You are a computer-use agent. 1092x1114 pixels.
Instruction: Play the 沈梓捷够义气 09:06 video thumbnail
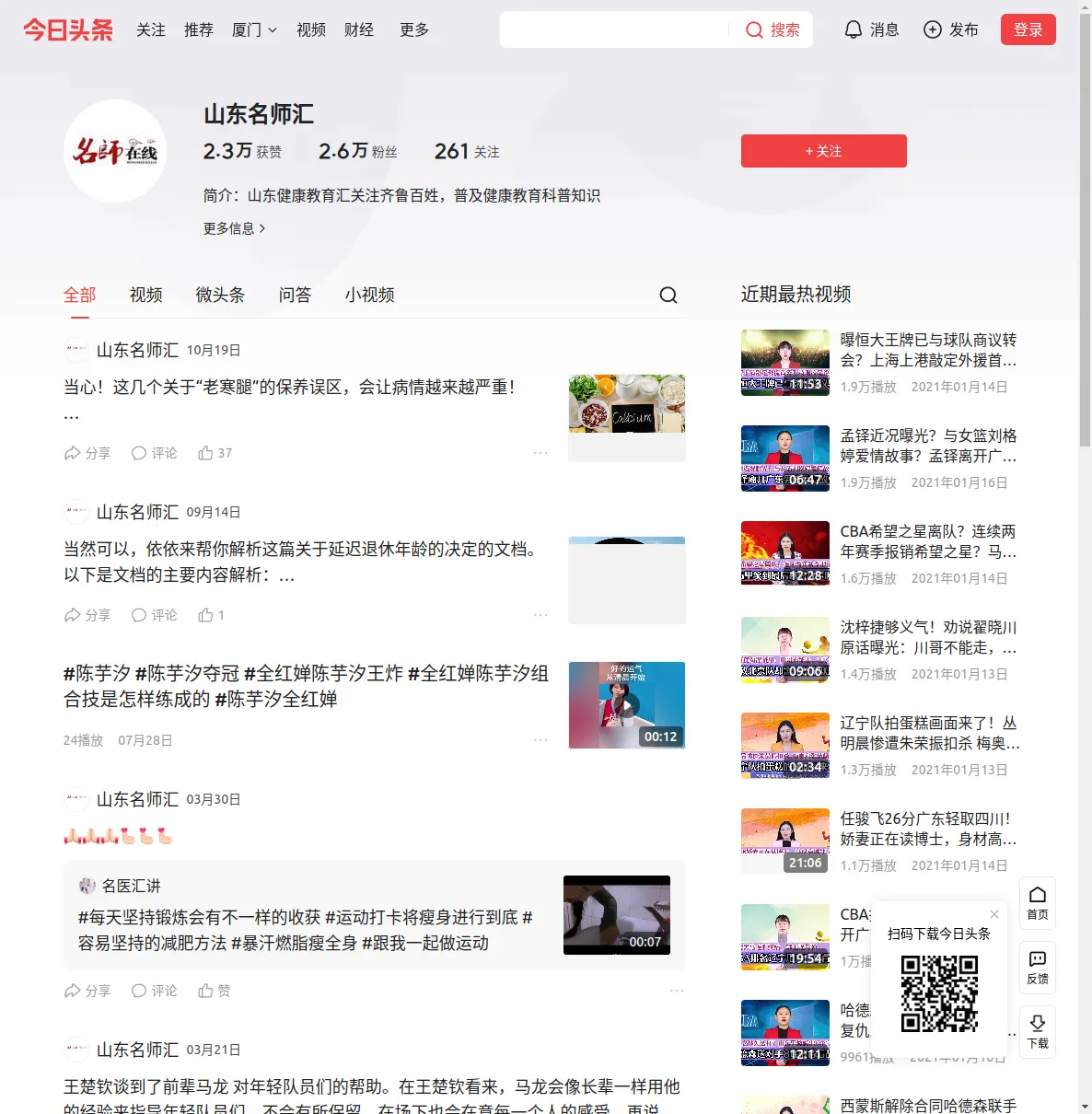pos(785,650)
